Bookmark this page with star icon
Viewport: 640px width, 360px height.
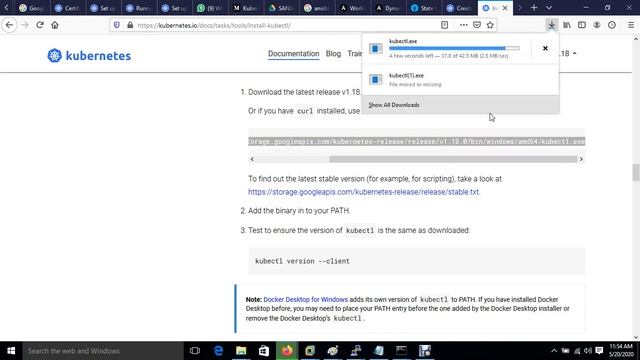click(x=490, y=25)
